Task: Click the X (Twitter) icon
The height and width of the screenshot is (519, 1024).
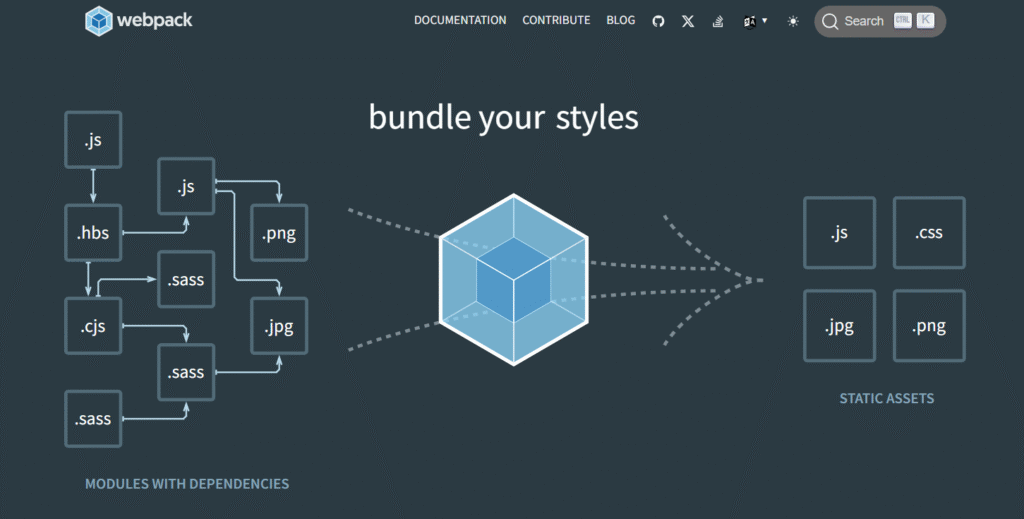Action: point(688,21)
